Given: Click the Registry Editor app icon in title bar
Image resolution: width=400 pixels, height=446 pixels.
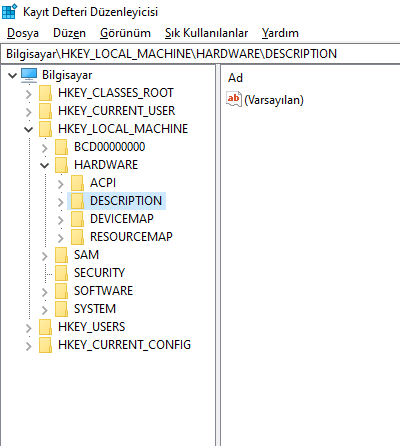Looking at the screenshot, I should 9,11.
